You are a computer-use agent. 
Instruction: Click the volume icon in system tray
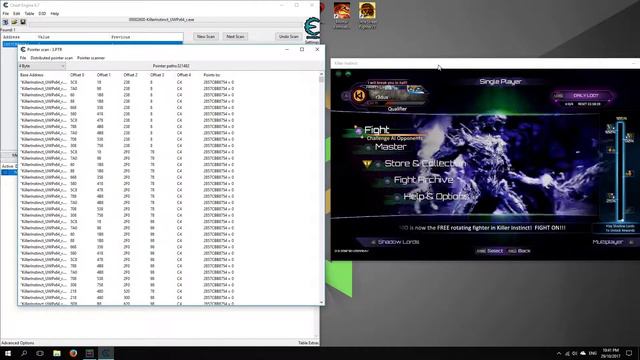click(x=575, y=353)
